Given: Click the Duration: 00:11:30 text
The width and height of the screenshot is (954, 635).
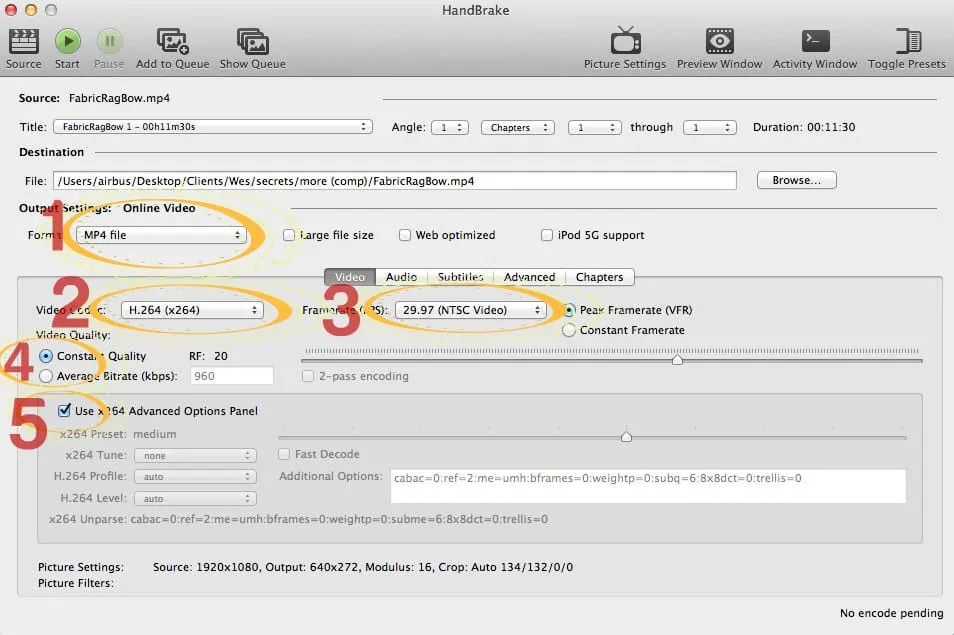Looking at the screenshot, I should [x=804, y=127].
